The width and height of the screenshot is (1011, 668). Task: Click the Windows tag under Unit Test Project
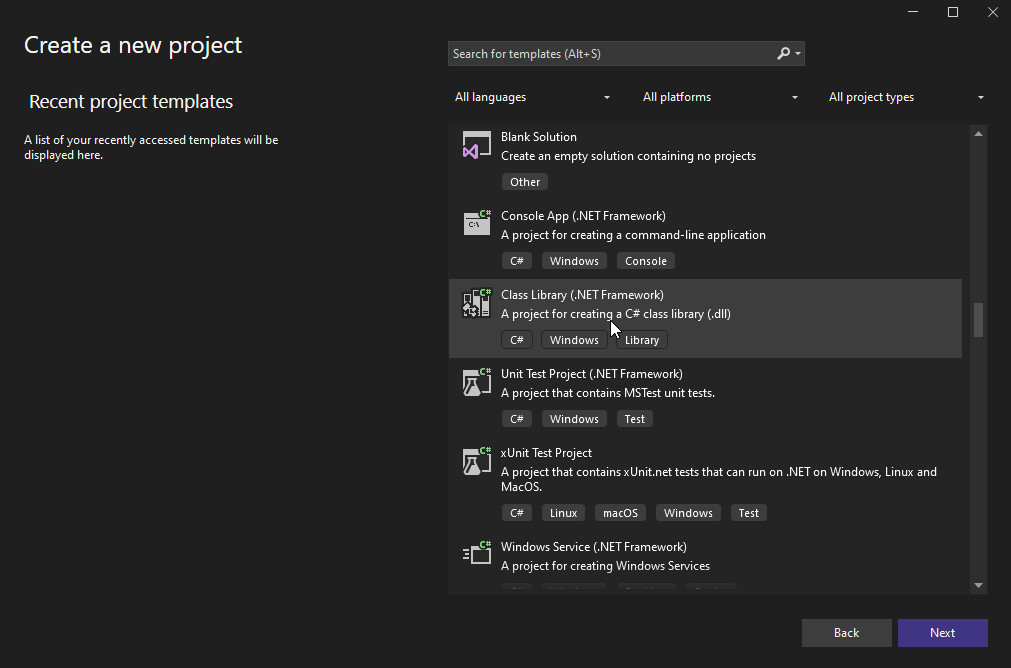(x=574, y=419)
